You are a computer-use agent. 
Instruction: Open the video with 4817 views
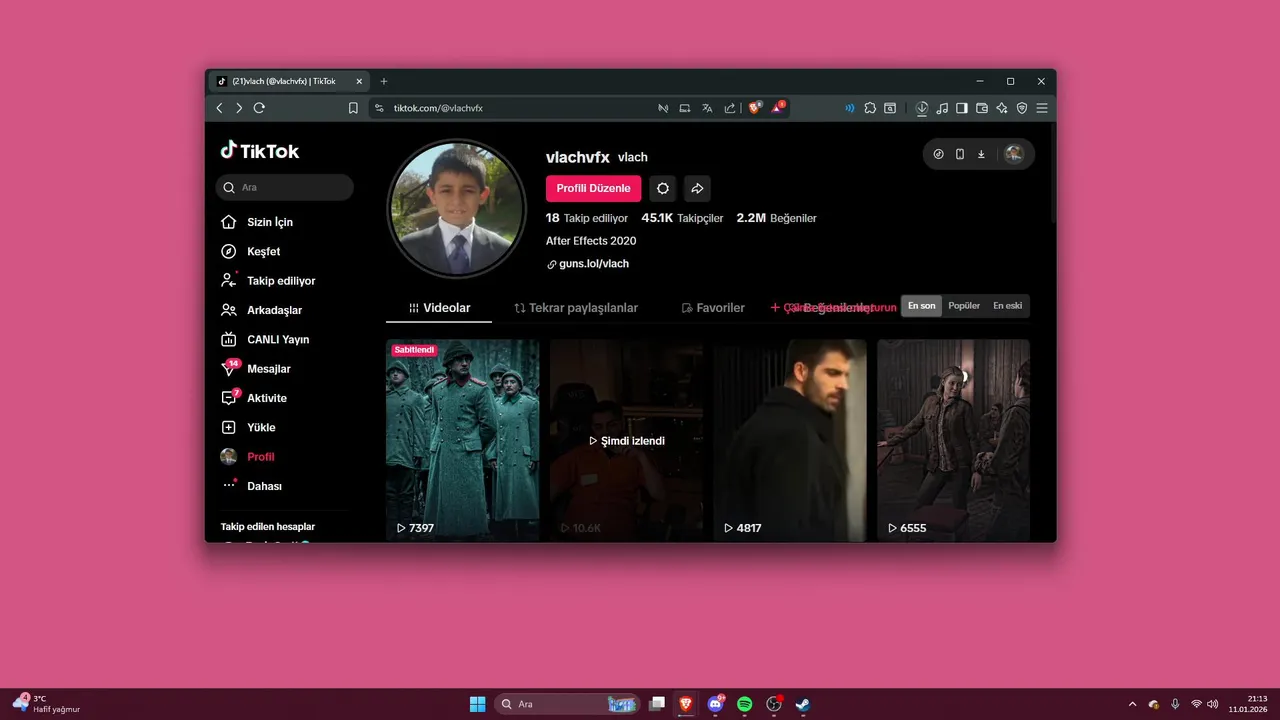(790, 440)
